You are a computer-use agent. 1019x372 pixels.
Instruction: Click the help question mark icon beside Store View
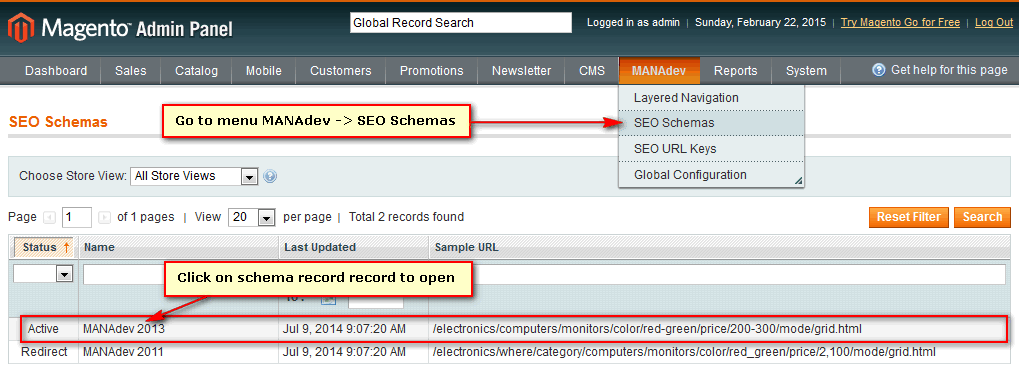coord(270,176)
